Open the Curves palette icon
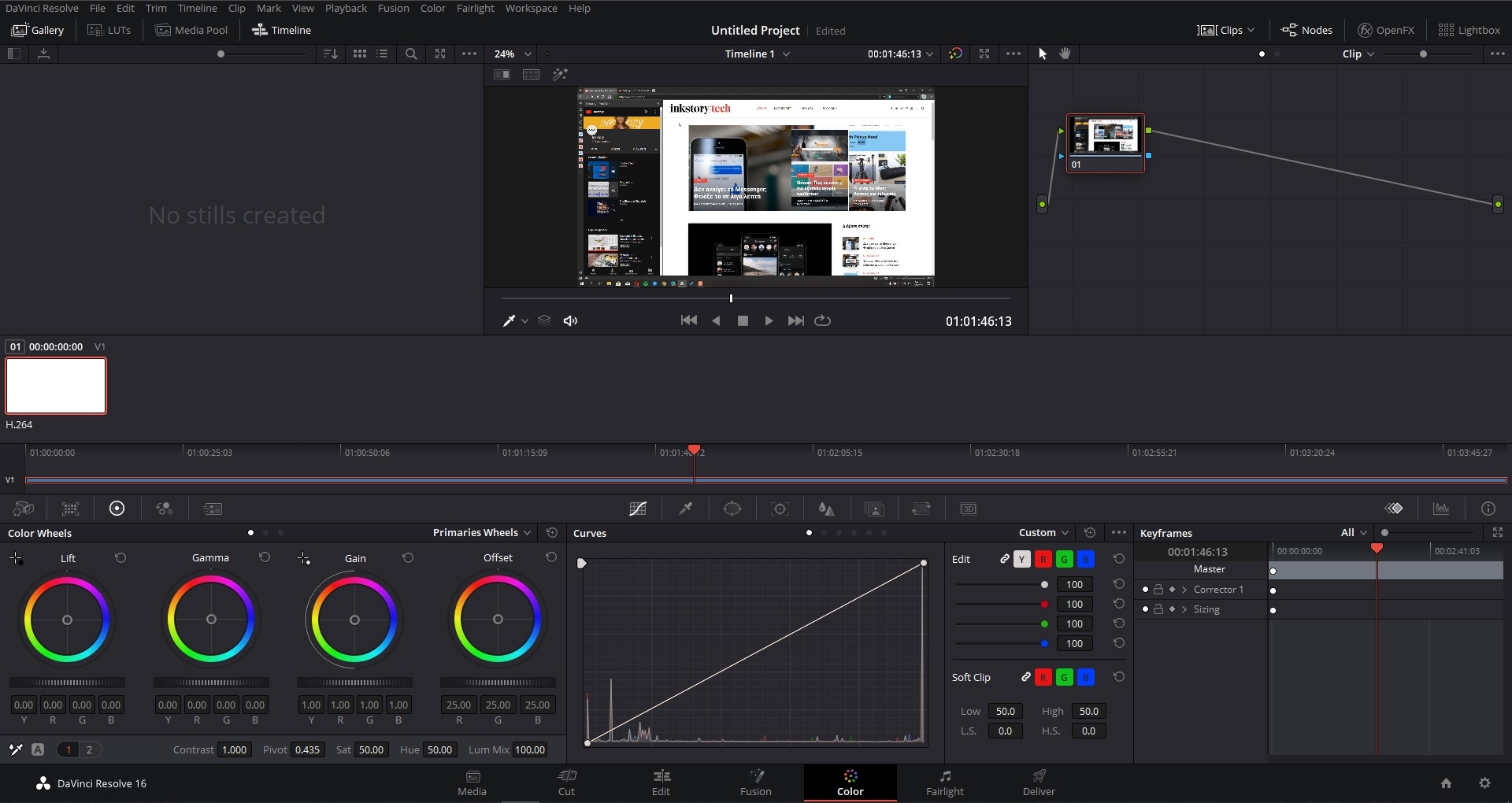This screenshot has width=1512, height=803. coord(638,509)
